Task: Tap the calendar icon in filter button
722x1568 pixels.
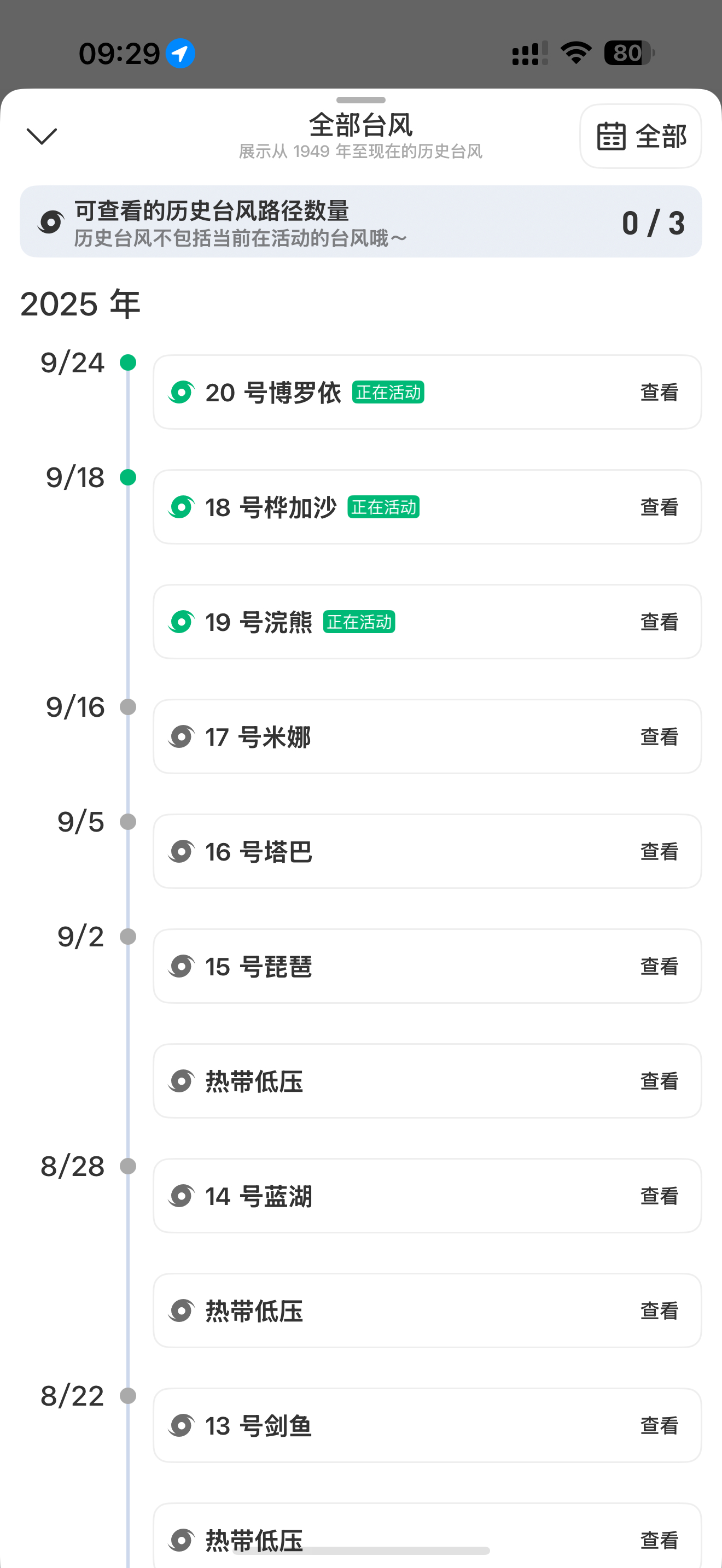Action: 610,136
